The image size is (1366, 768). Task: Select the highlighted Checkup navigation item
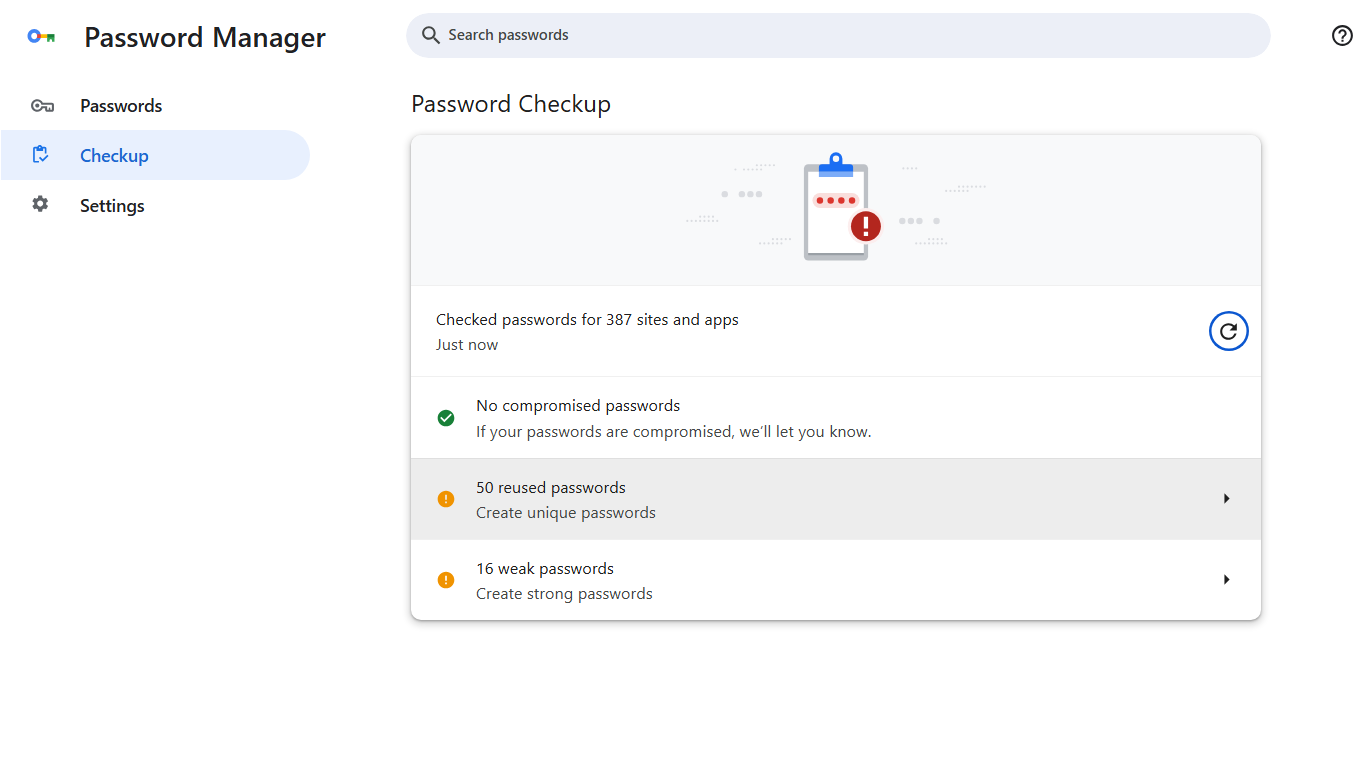click(x=114, y=154)
